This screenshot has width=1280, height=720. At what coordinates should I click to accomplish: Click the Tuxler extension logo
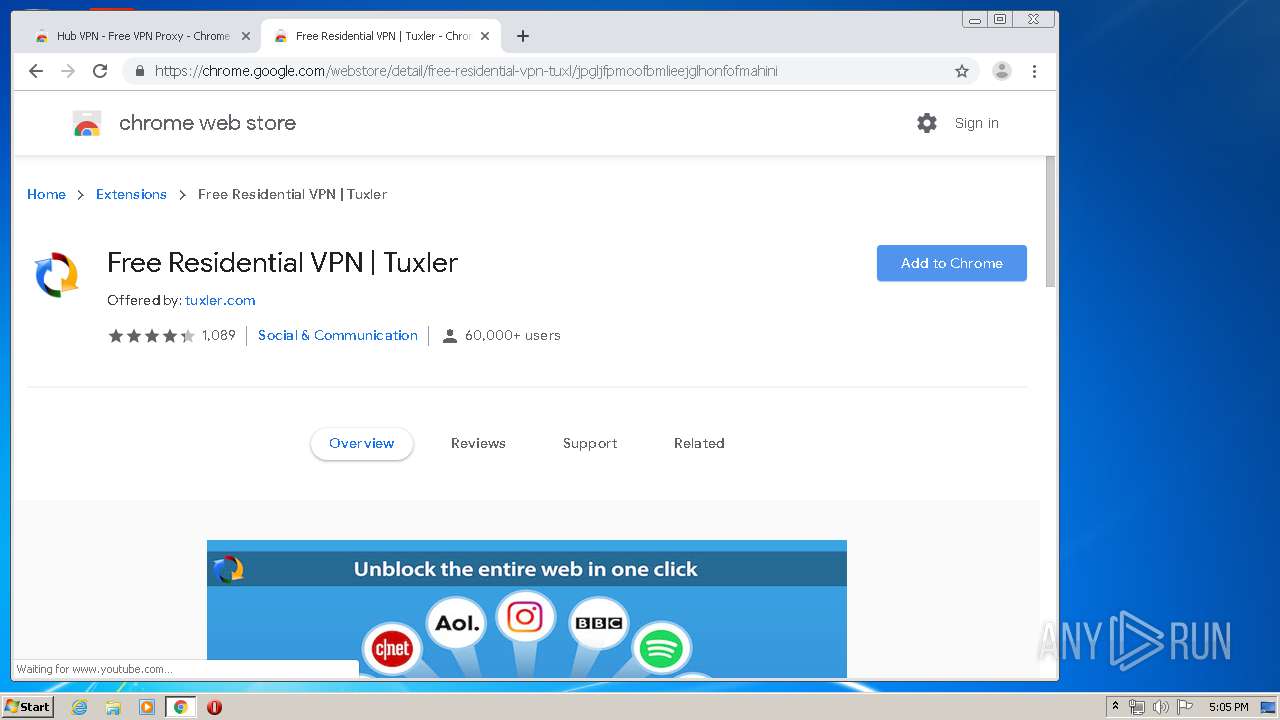pos(57,275)
